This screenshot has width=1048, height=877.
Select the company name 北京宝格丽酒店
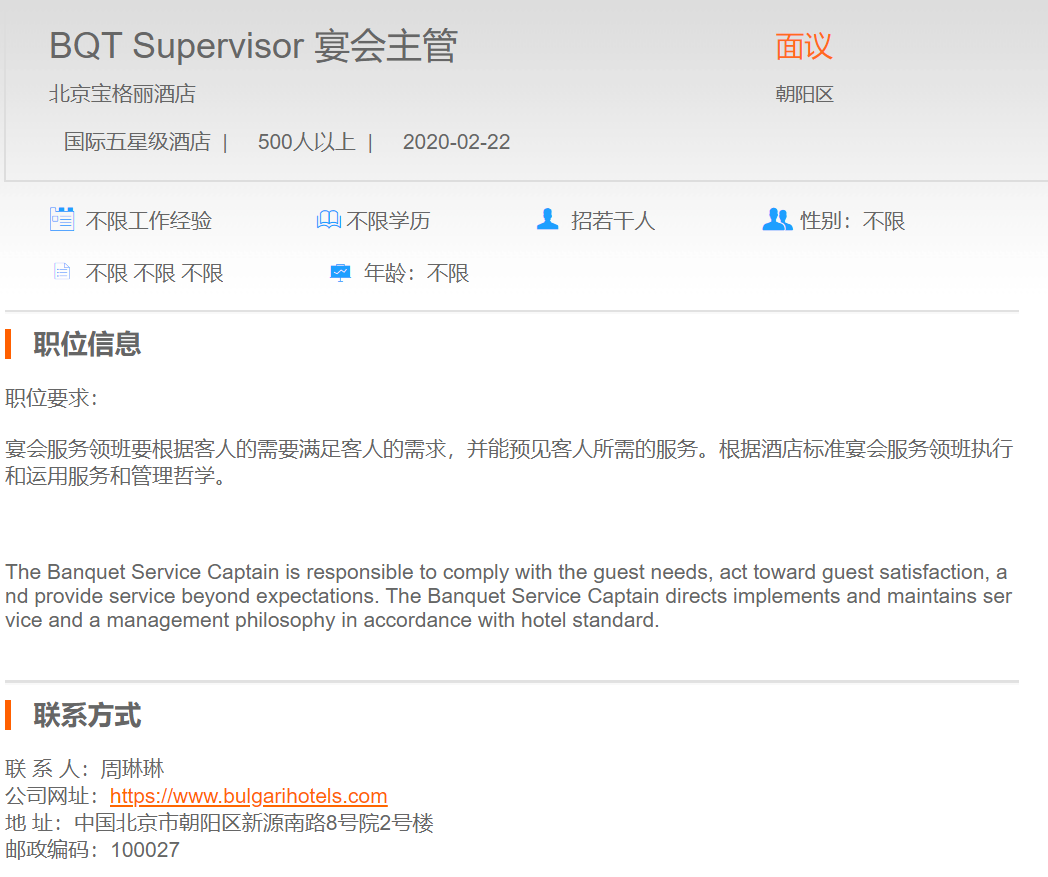[122, 95]
